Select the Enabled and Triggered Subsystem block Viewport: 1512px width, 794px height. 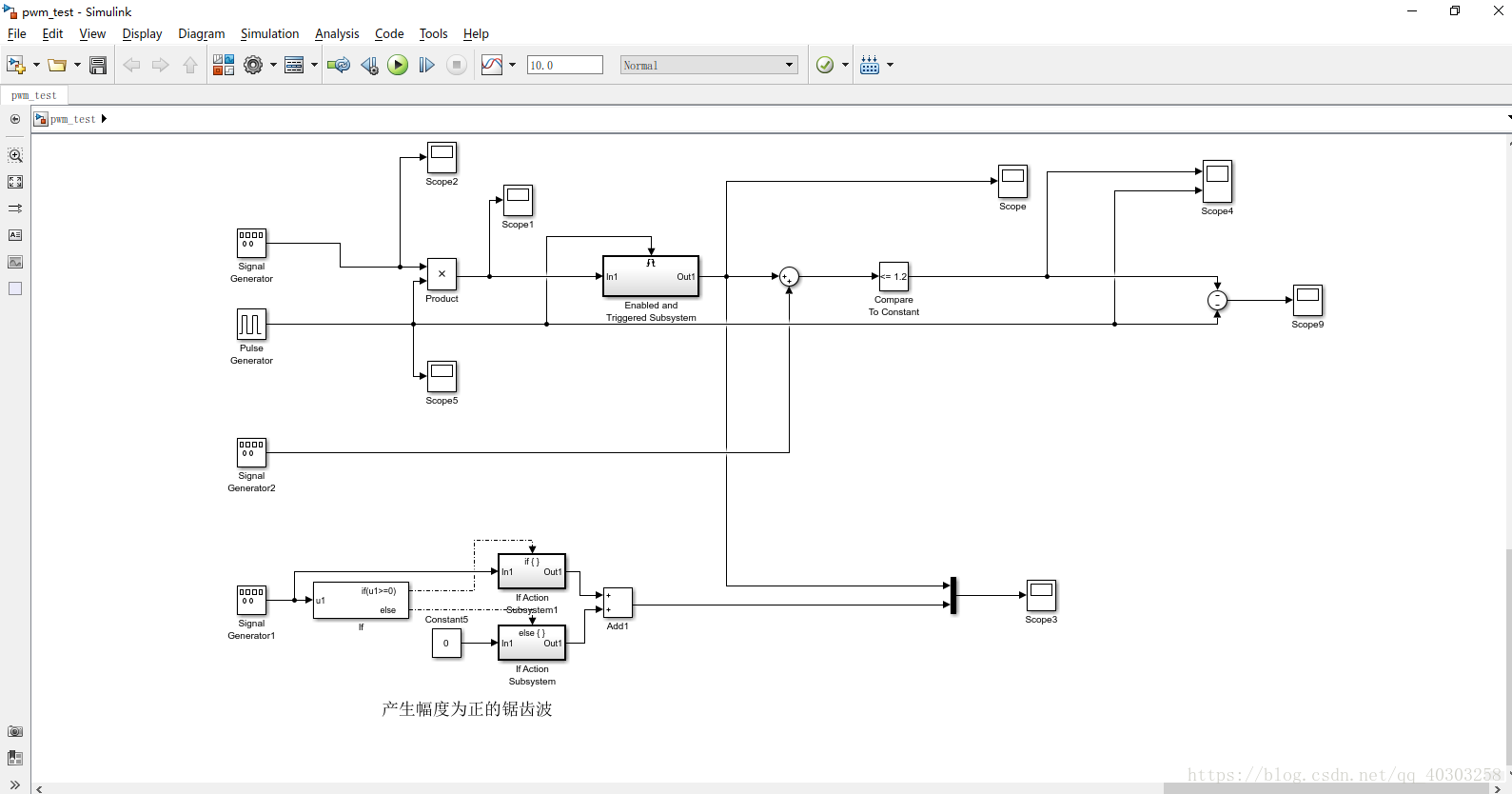pyautogui.click(x=651, y=276)
